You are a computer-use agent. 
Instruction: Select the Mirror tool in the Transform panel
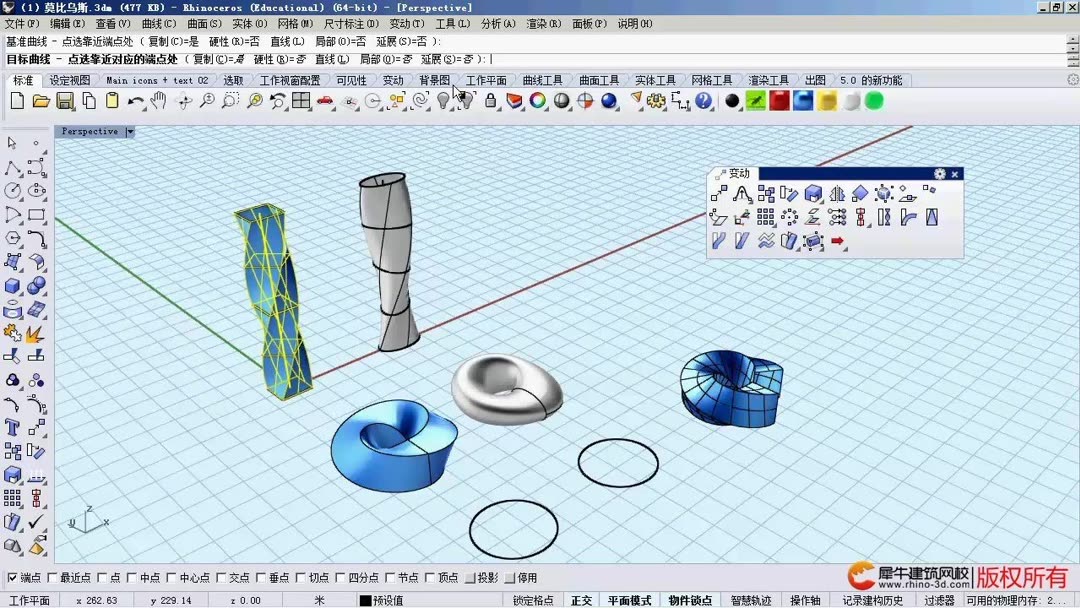tap(837, 192)
